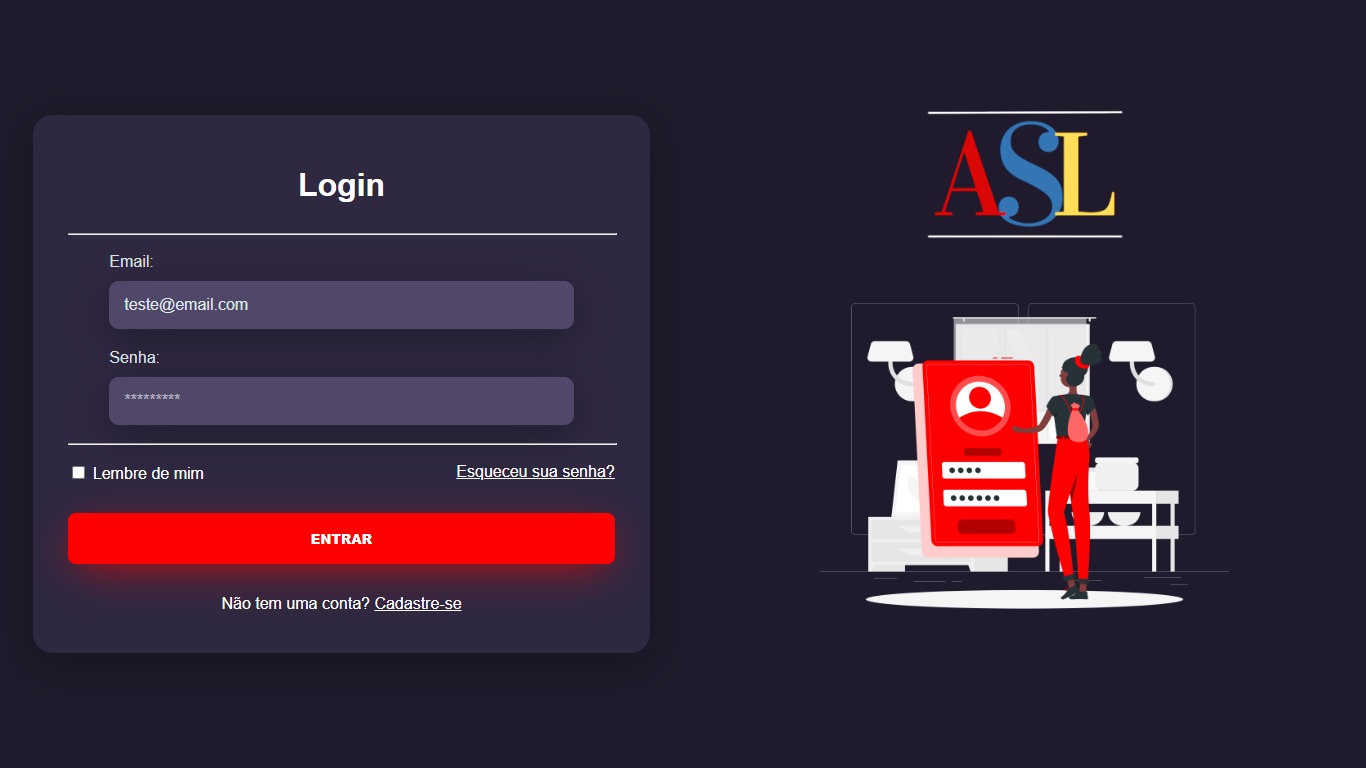
Task: Submit with the red ENTRAR button
Action: click(x=341, y=538)
